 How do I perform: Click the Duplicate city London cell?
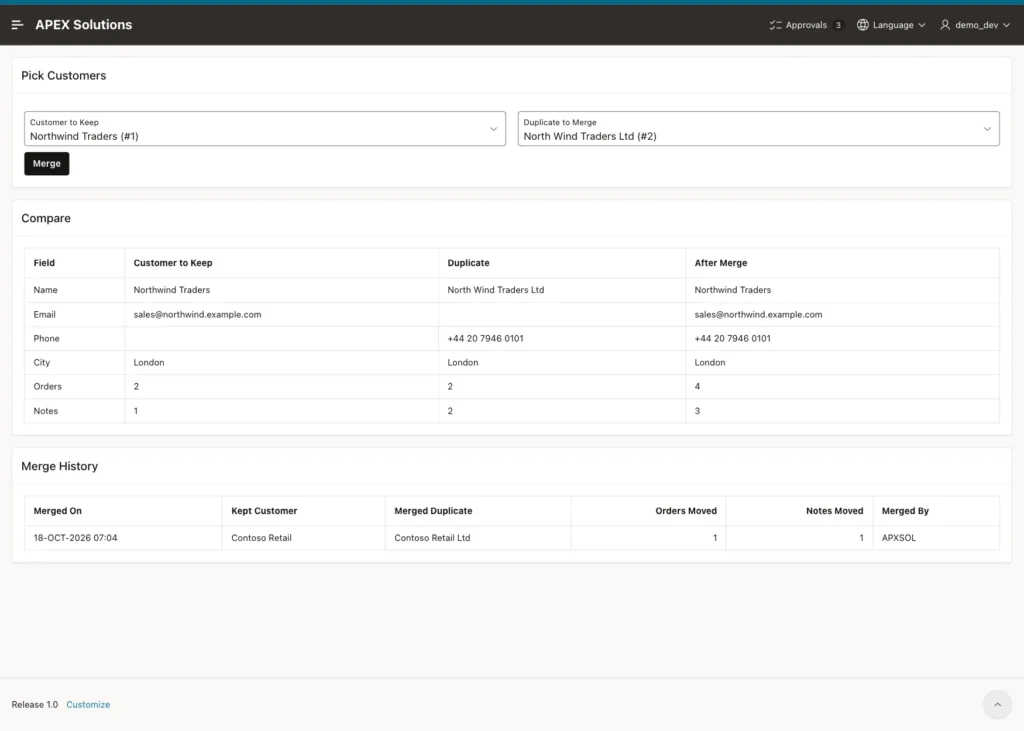[562, 363]
